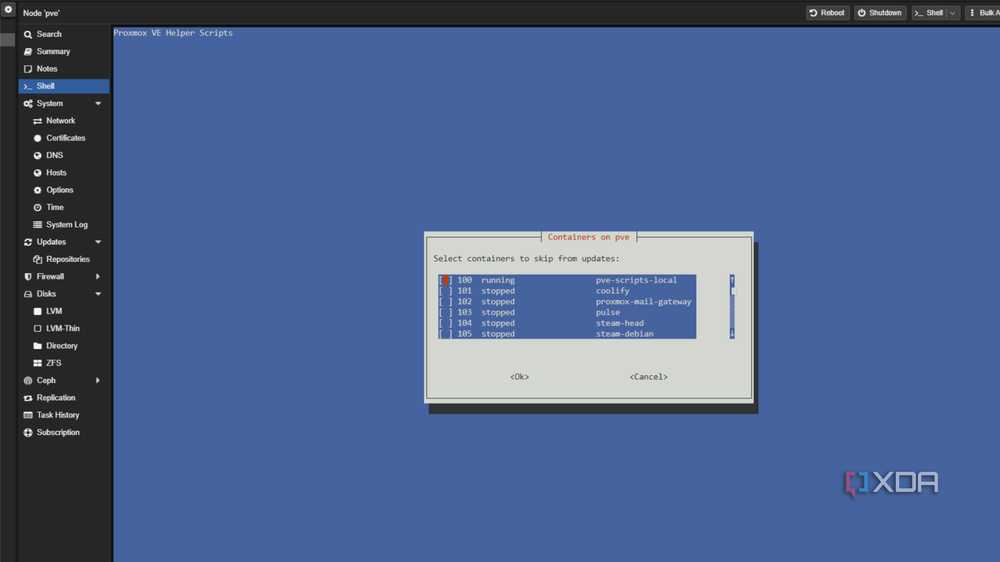
Task: Click the ZFS grid icon
Action: point(38,363)
